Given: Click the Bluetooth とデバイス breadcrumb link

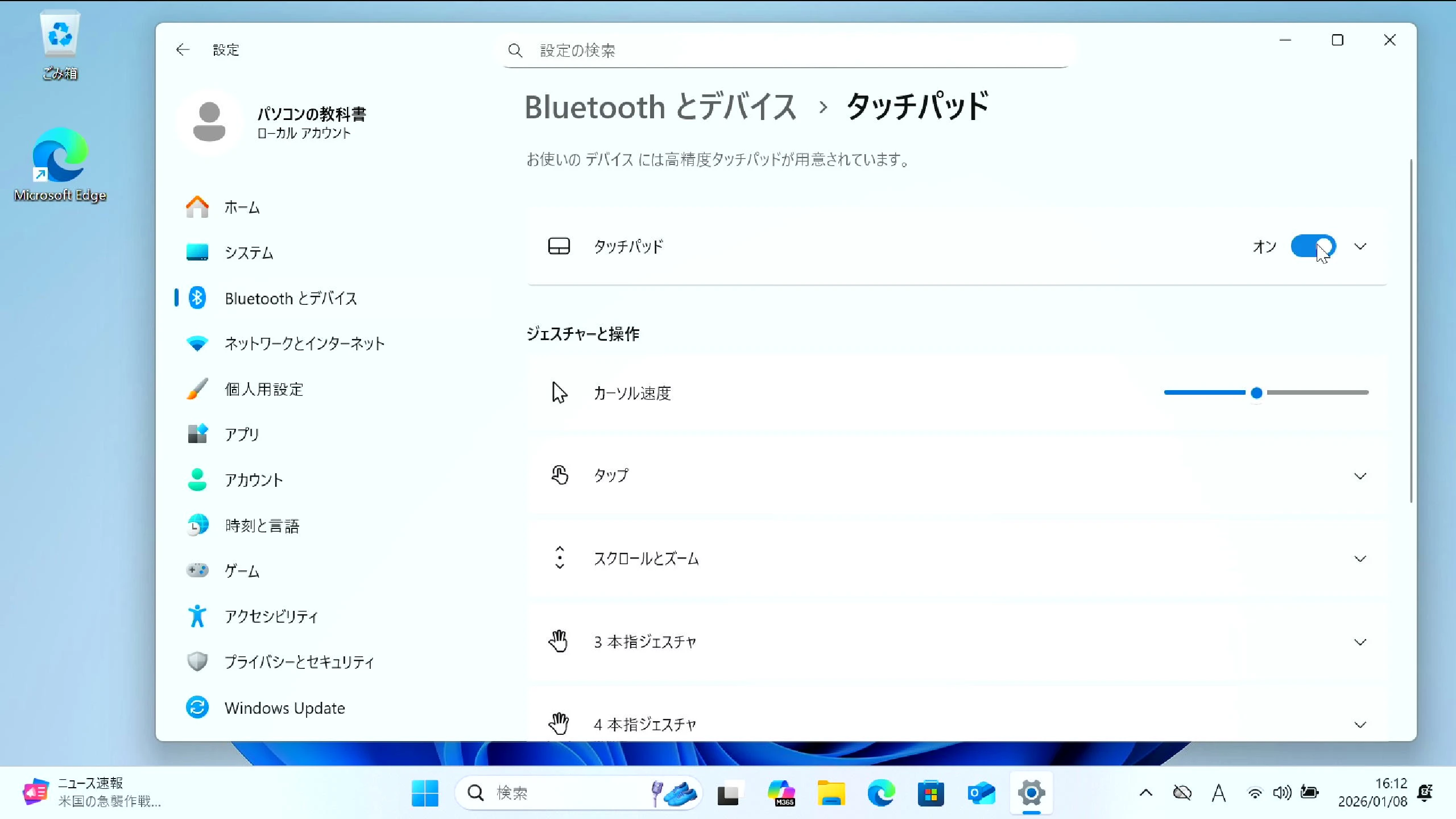Looking at the screenshot, I should tap(660, 107).
